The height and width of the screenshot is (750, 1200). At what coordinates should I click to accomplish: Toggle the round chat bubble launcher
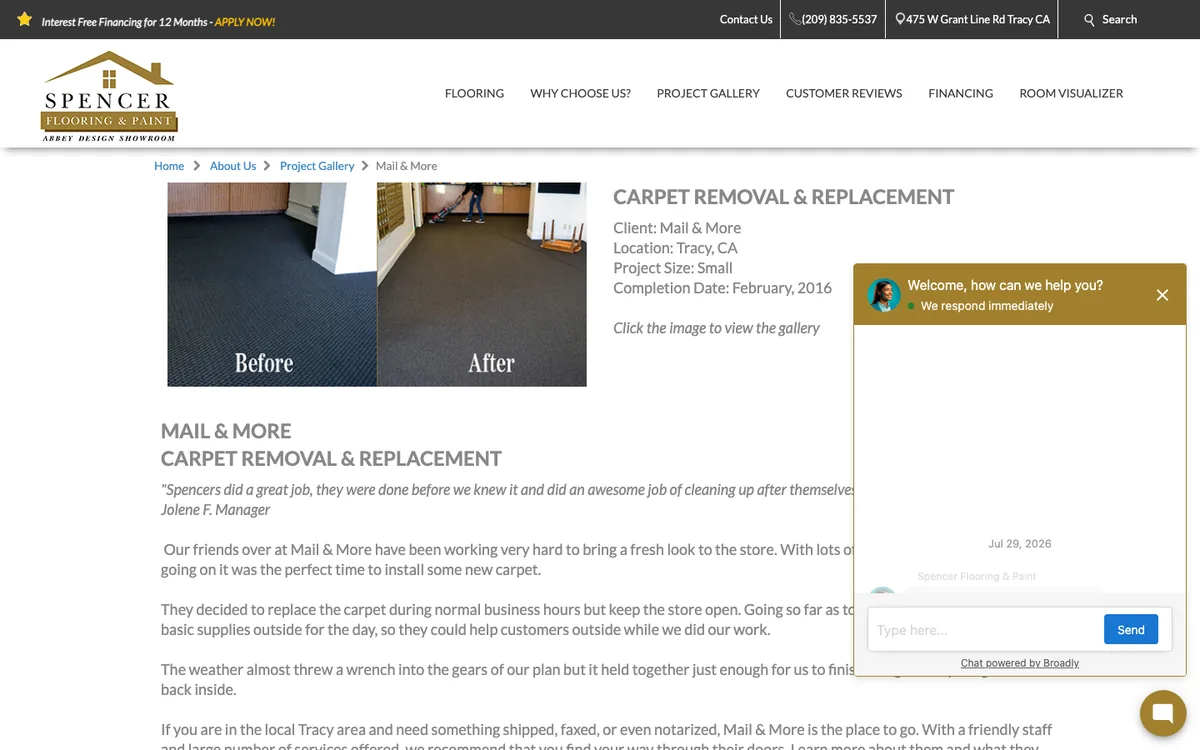coord(1162,713)
